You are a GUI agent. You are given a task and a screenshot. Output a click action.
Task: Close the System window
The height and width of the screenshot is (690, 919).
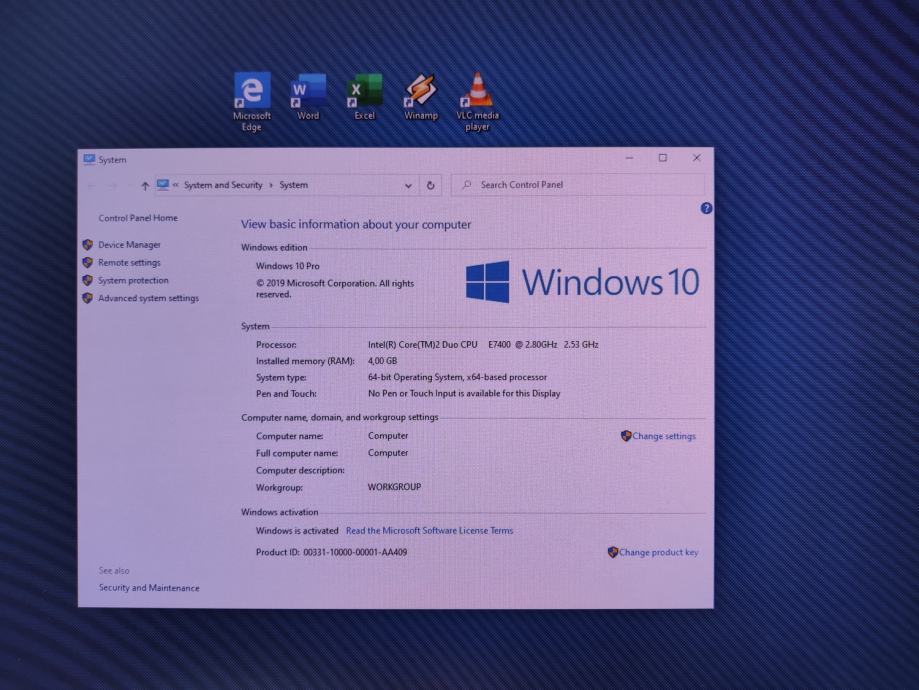point(697,158)
